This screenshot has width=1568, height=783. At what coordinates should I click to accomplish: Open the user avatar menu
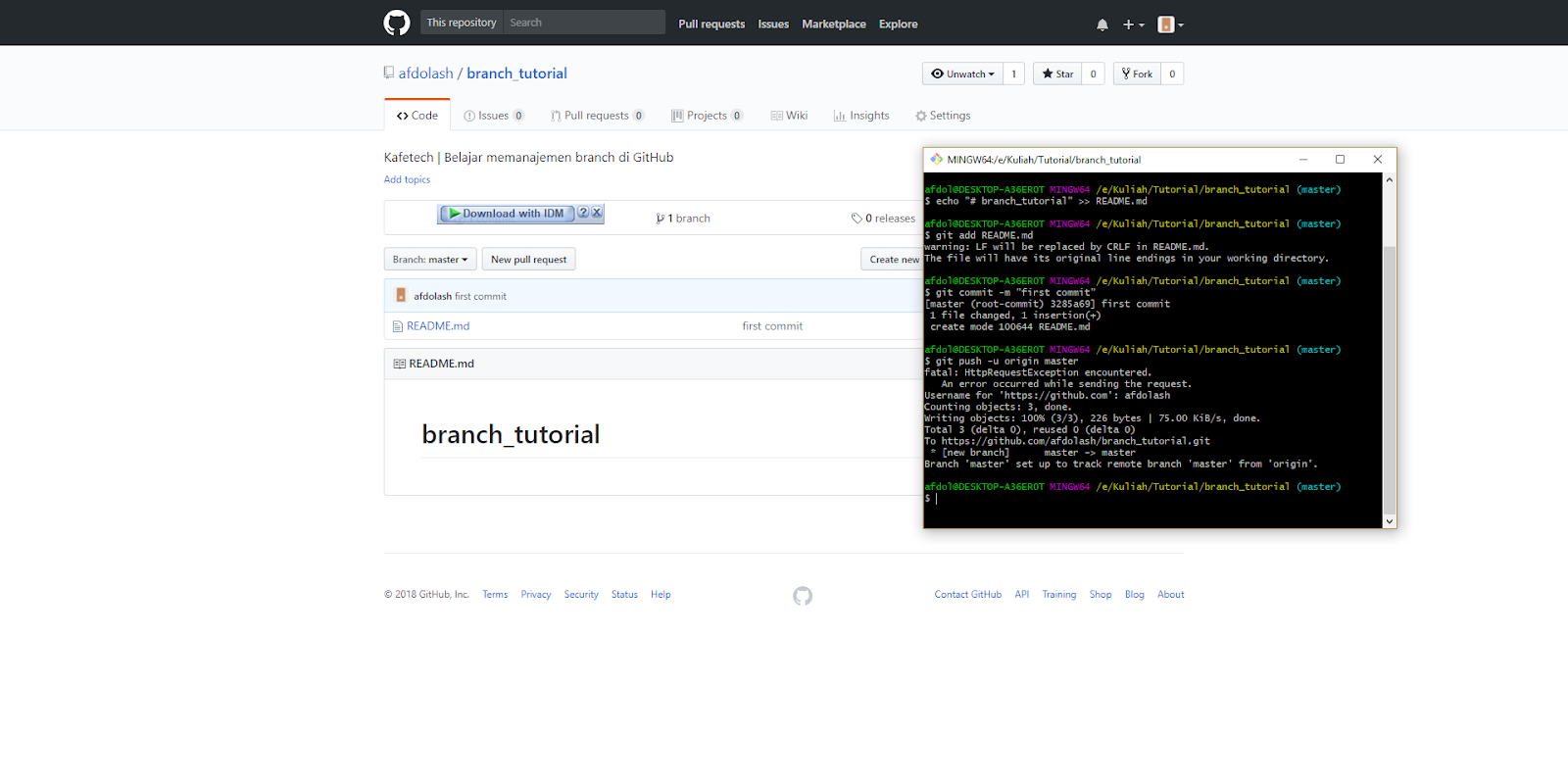point(1170,24)
